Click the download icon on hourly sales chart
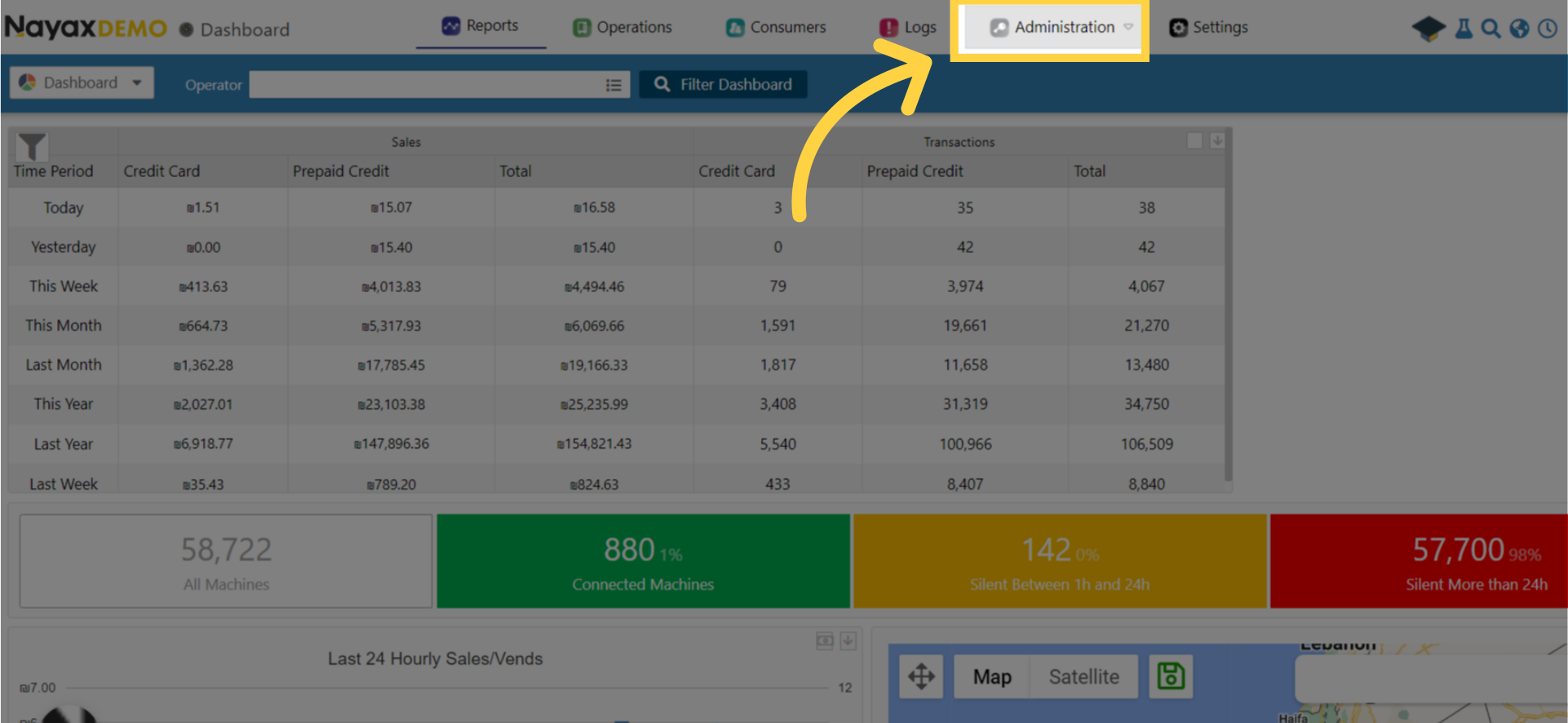 848,641
